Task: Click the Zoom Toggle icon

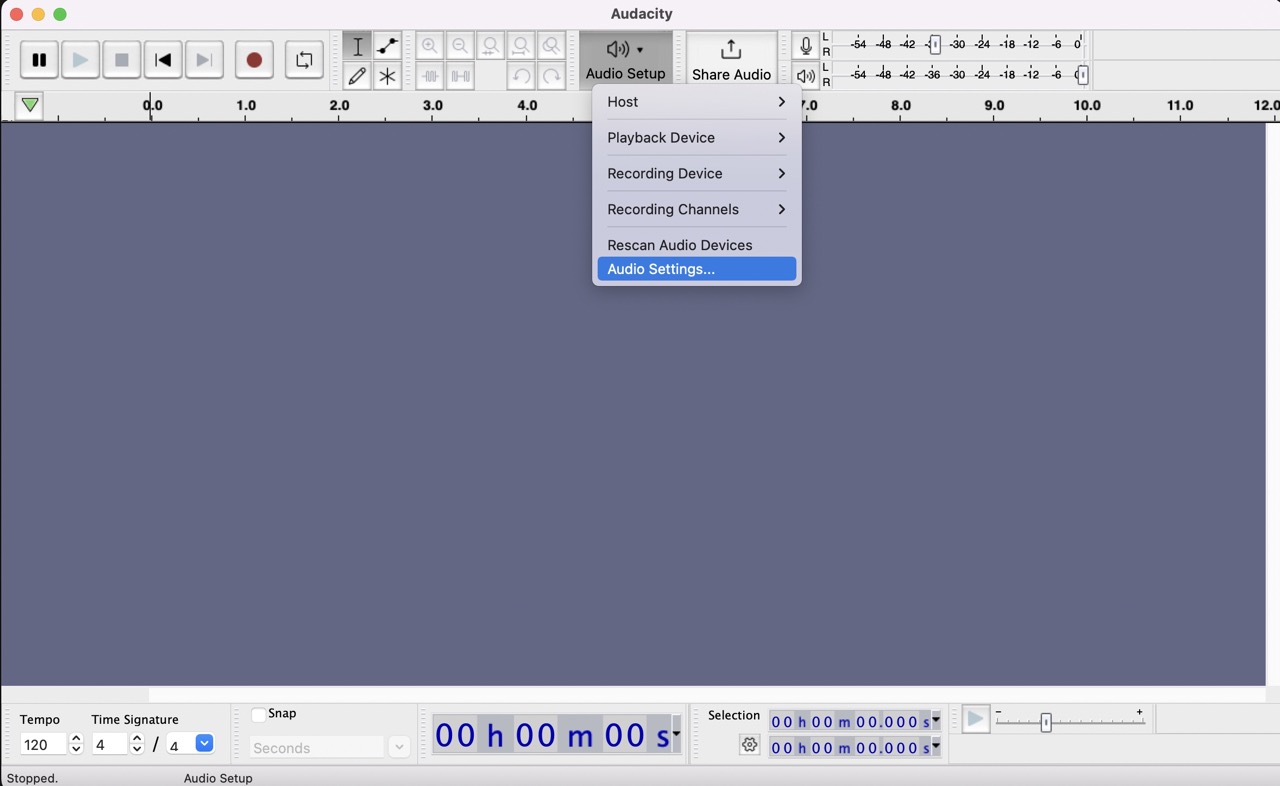Action: point(551,46)
